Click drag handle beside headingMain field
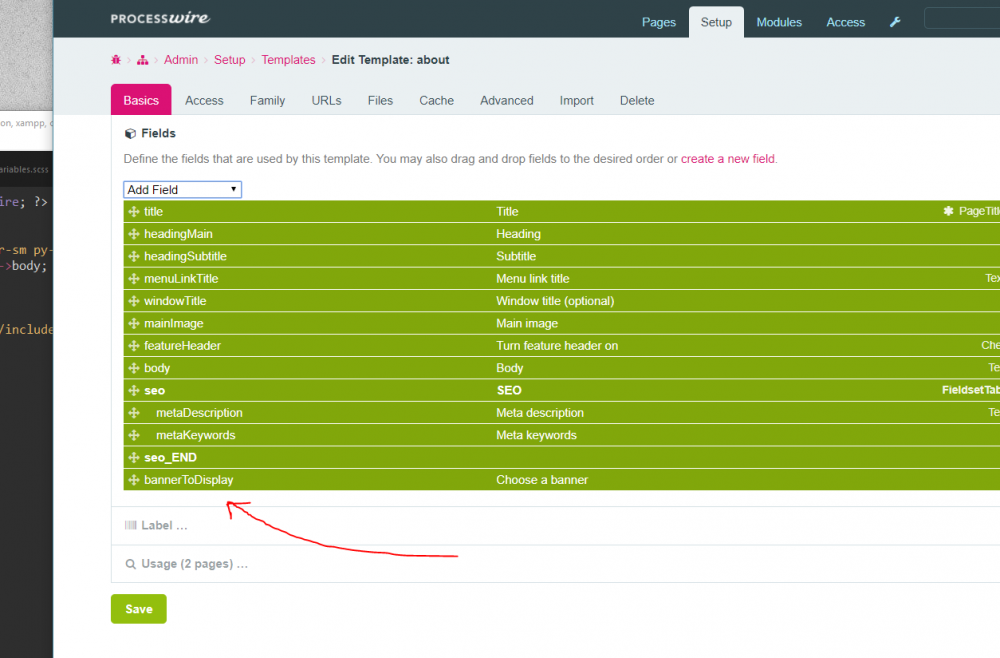 tap(134, 234)
